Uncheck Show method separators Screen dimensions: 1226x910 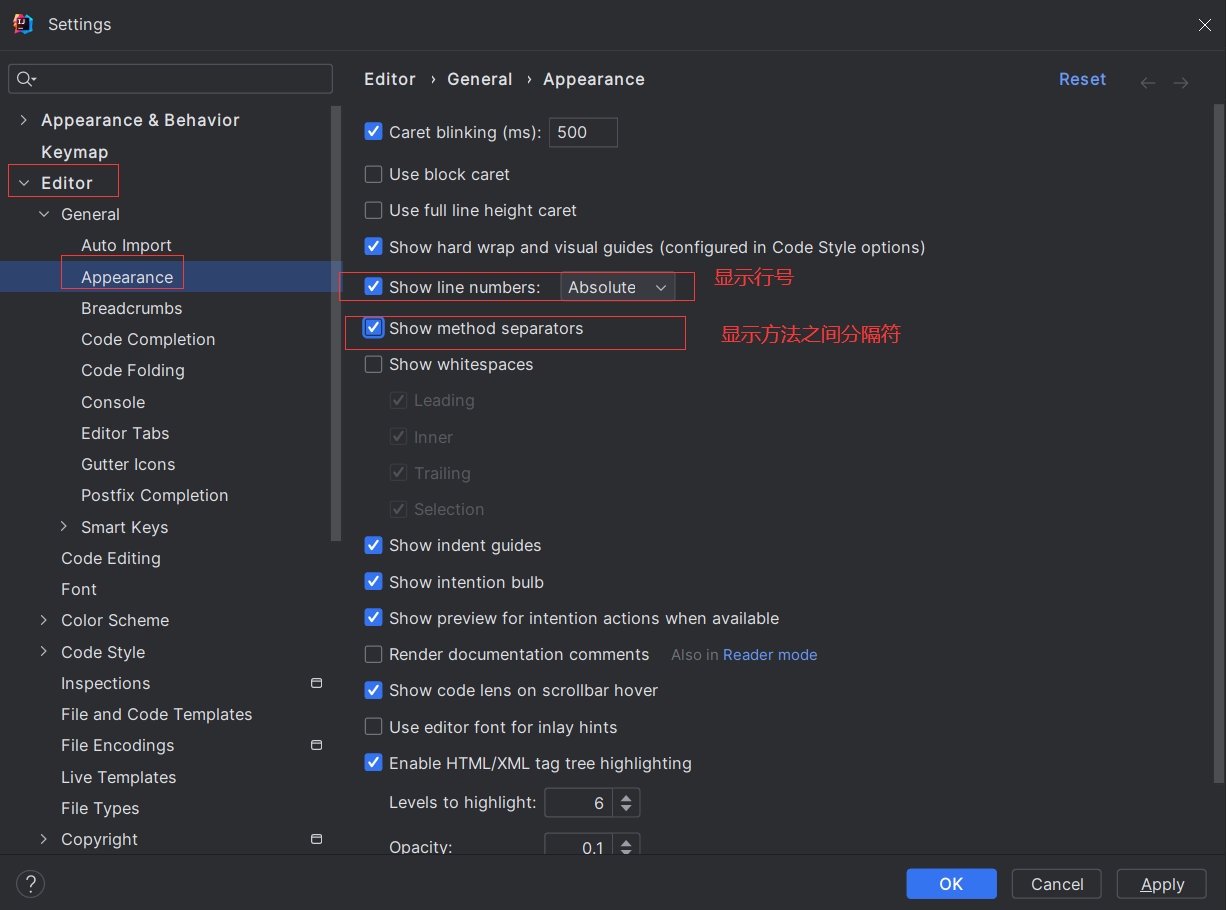click(x=374, y=328)
